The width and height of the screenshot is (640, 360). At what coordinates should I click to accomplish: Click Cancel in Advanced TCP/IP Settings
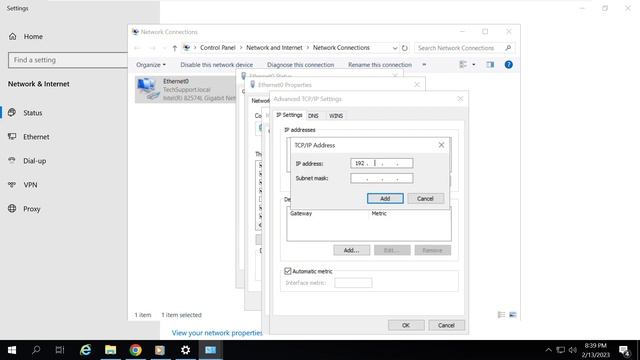click(446, 325)
